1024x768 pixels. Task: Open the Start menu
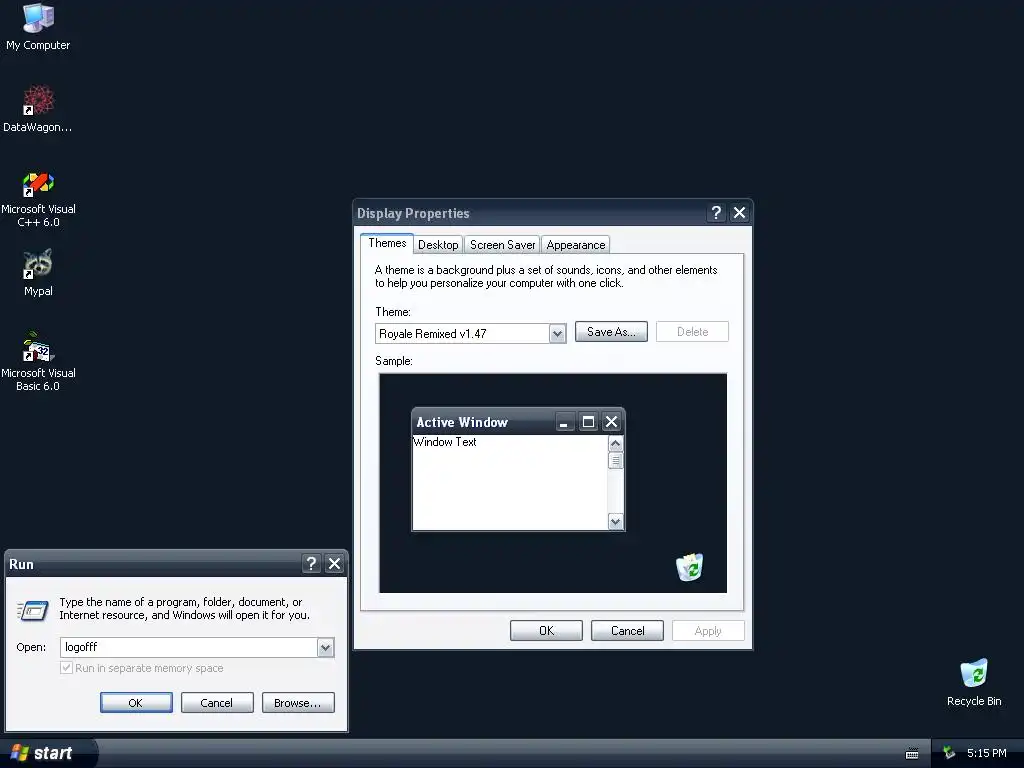point(47,753)
